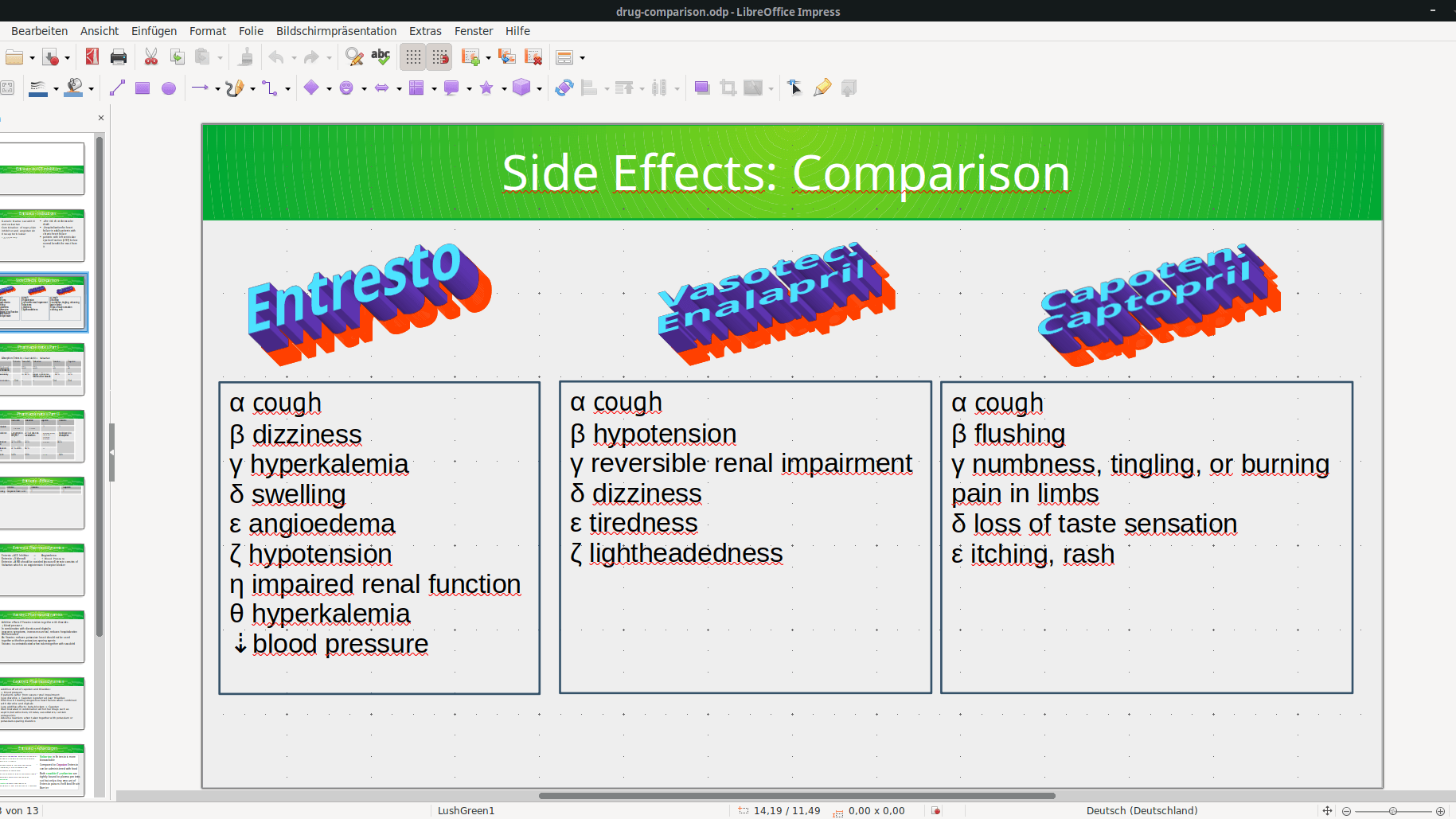Expand the Slide Layout dropdown arrow

(582, 58)
